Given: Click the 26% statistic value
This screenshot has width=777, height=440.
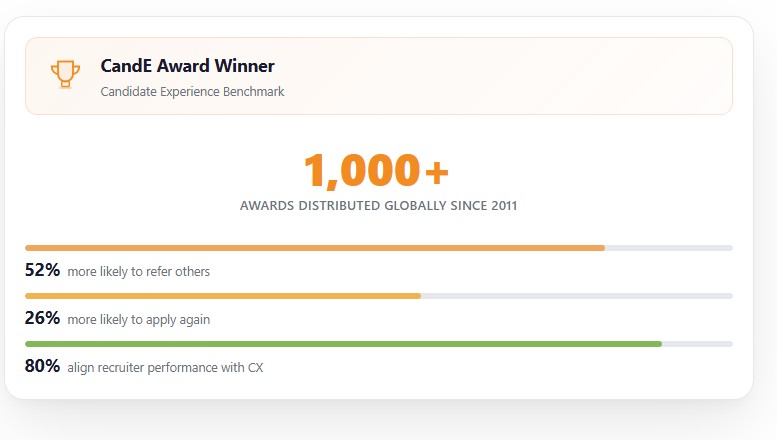Looking at the screenshot, I should click(43, 318).
